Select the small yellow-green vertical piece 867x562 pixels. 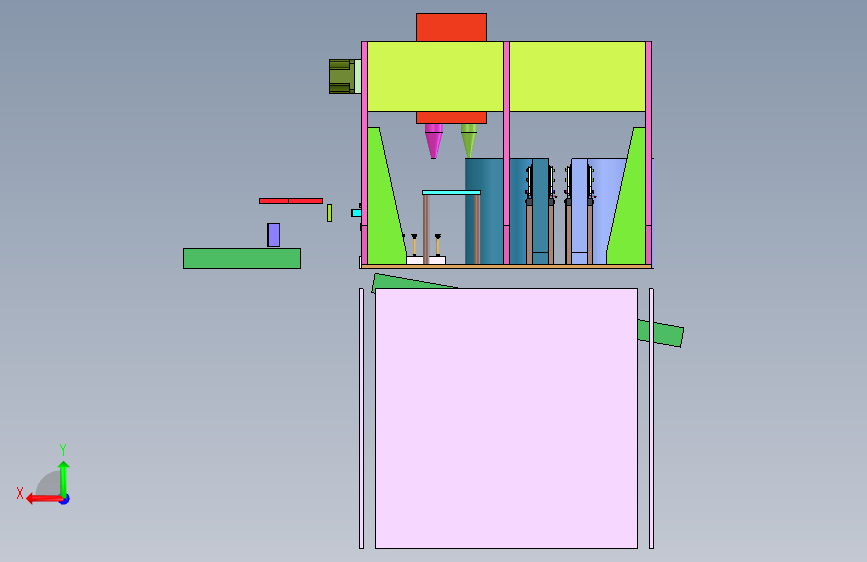click(x=330, y=213)
